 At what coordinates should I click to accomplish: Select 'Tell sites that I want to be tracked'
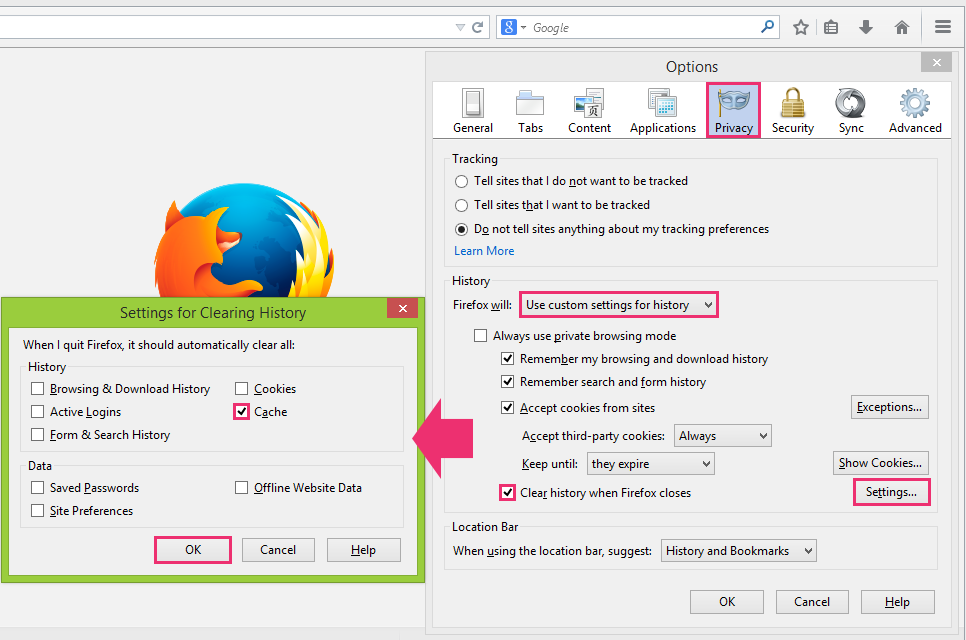552,205
